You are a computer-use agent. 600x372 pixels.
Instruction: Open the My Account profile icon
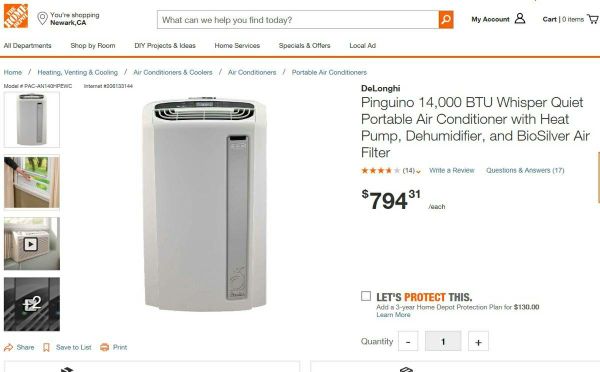click(x=520, y=18)
